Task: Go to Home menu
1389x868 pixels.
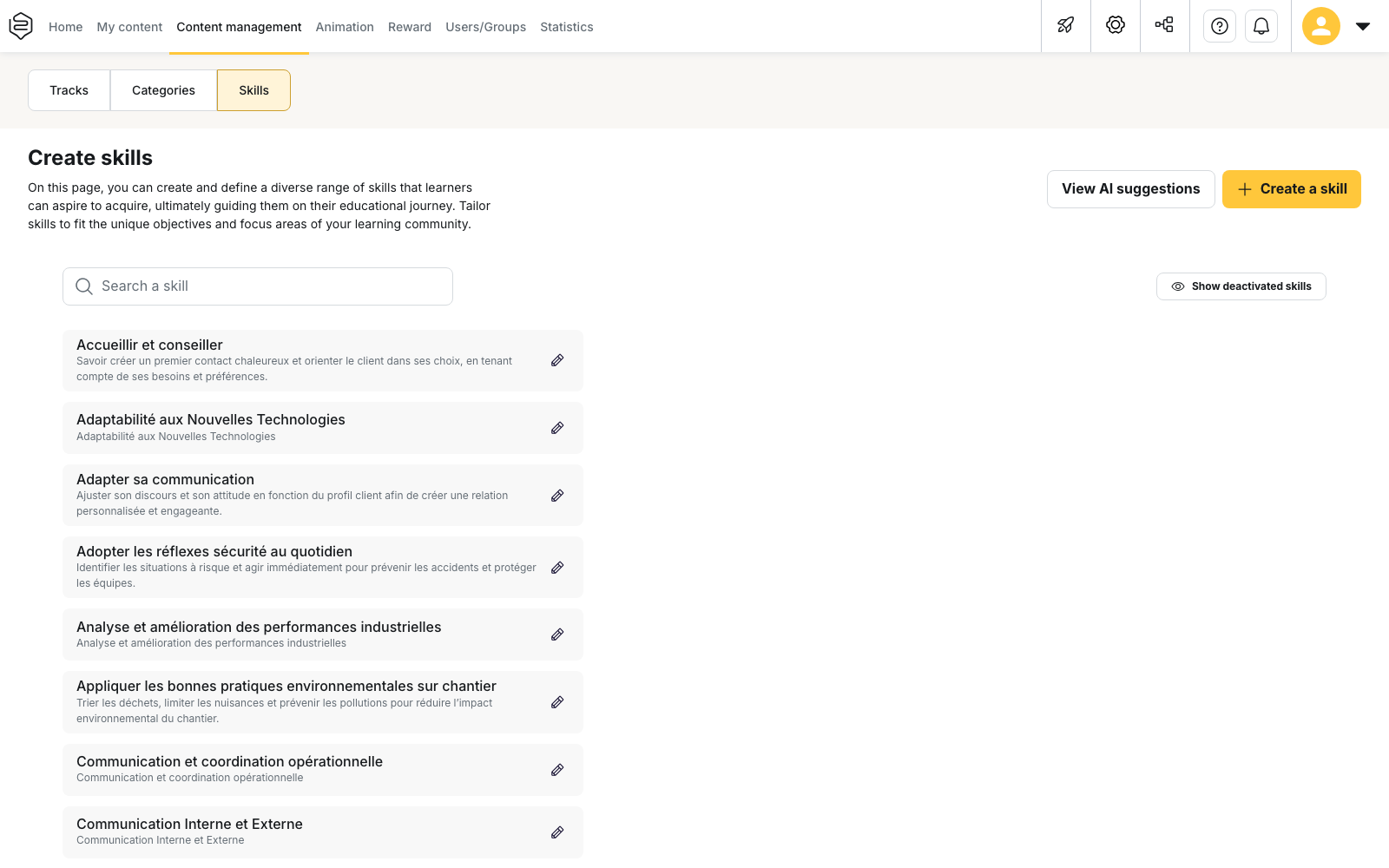Action: [66, 27]
